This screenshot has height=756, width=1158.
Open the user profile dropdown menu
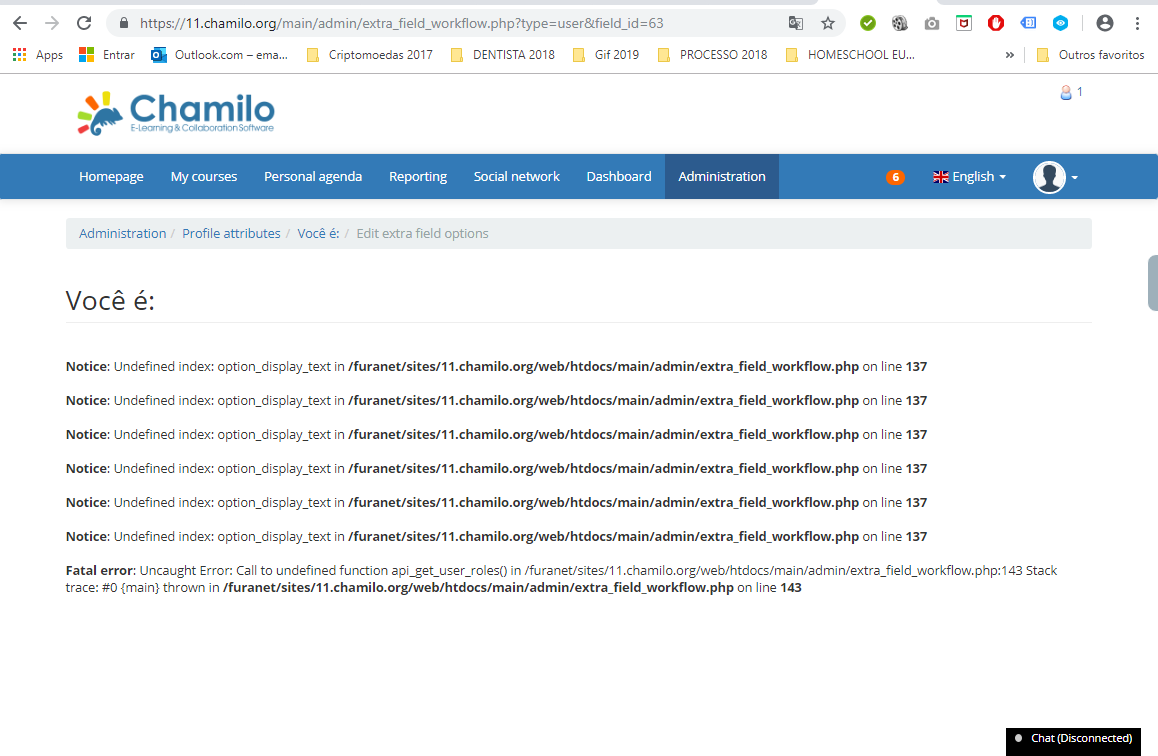click(x=1053, y=176)
